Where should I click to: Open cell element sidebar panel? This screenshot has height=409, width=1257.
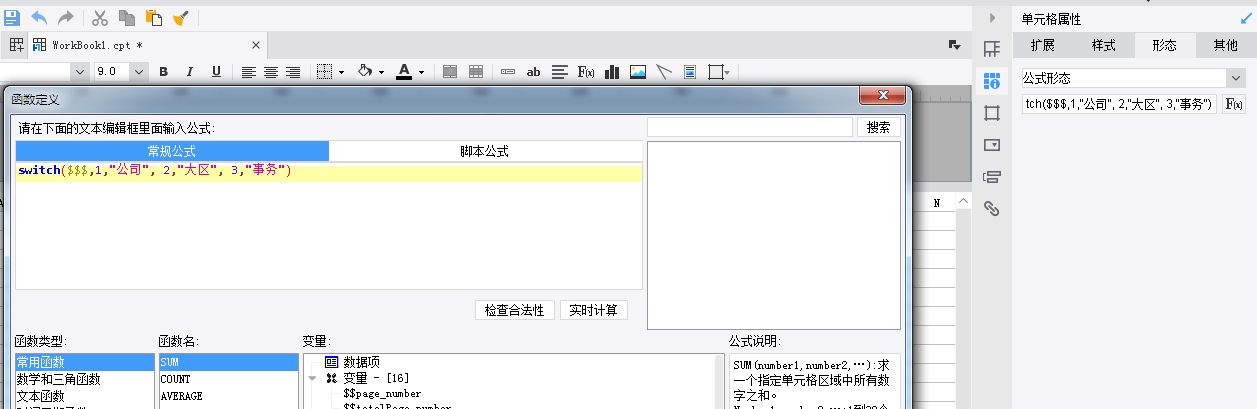coord(991,49)
